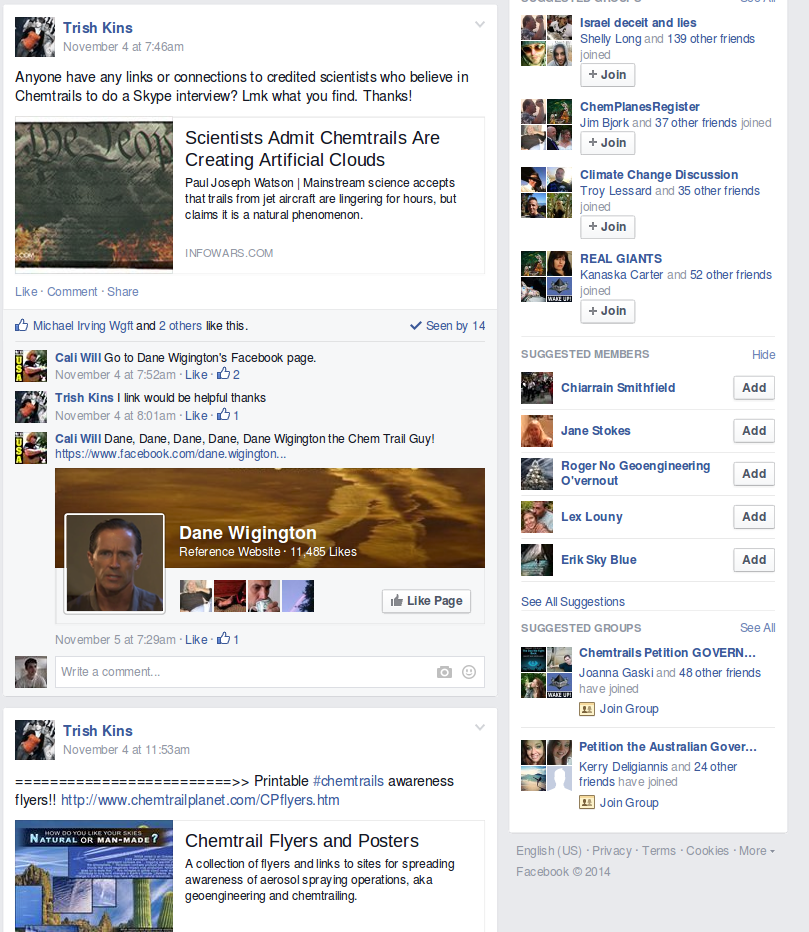Click thumbs-up icon beside Michael Irving Wgft
This screenshot has height=932, width=809.
tap(21, 325)
